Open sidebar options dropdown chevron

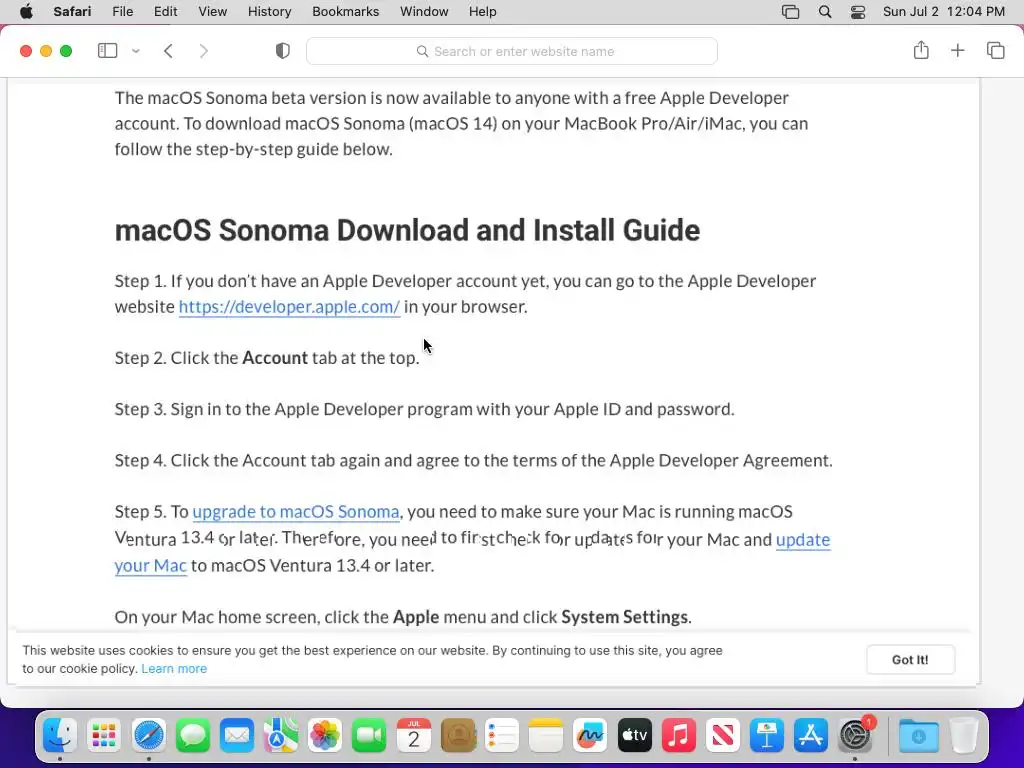pyautogui.click(x=136, y=51)
